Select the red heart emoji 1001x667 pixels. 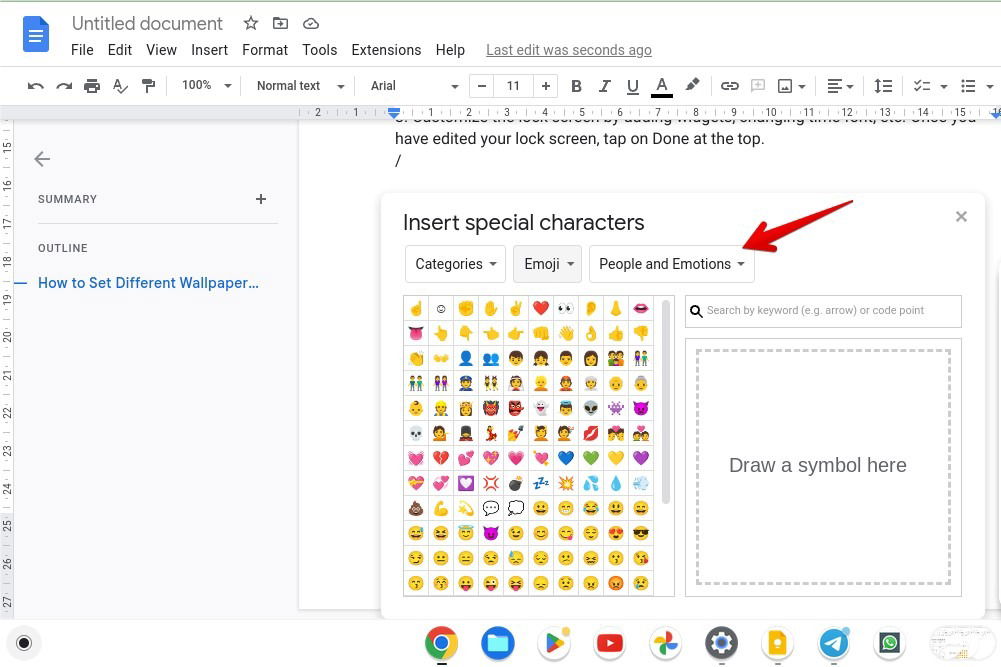click(542, 309)
